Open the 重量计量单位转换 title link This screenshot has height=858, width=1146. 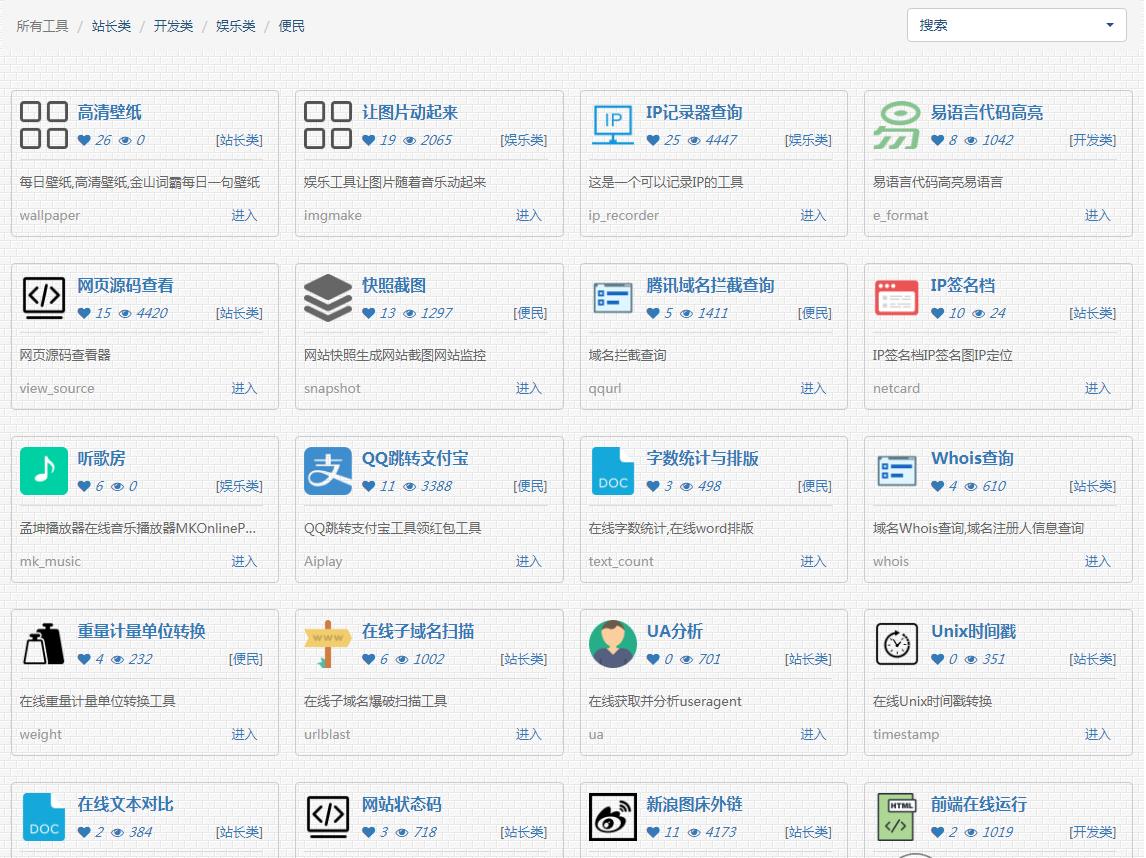[x=142, y=632]
